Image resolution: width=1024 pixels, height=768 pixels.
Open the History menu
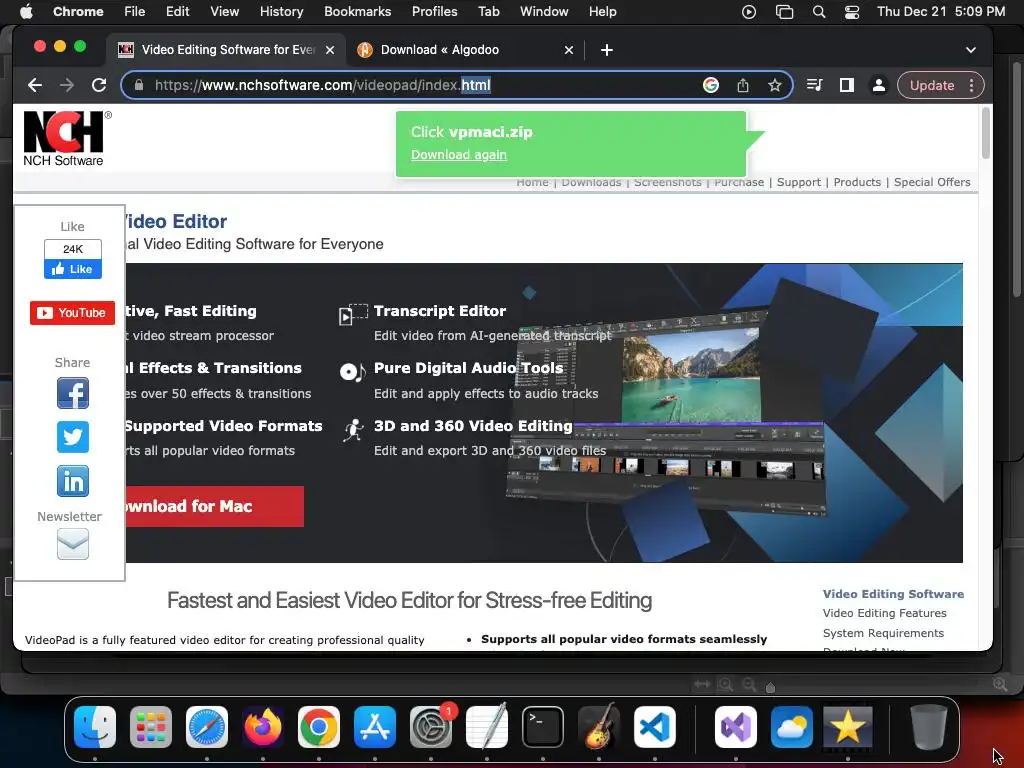tap(281, 11)
